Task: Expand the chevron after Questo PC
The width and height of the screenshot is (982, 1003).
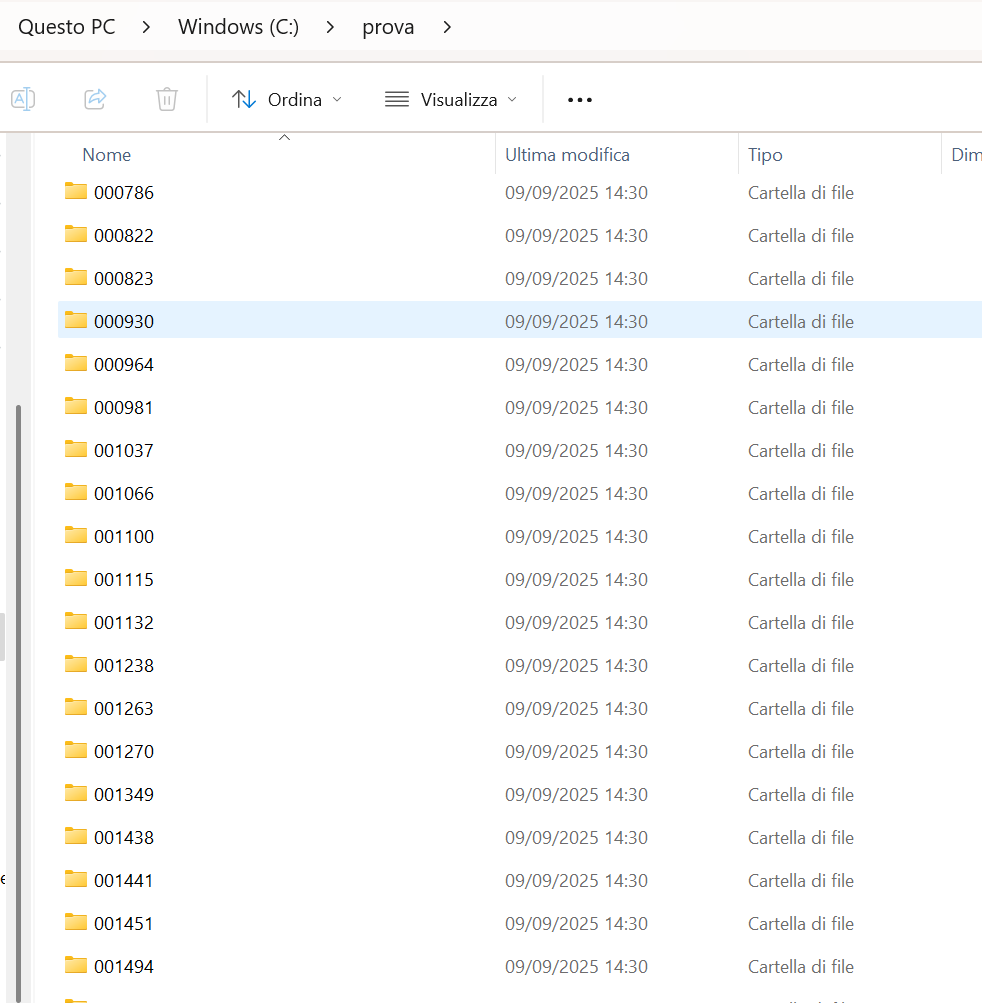Action: [x=146, y=27]
